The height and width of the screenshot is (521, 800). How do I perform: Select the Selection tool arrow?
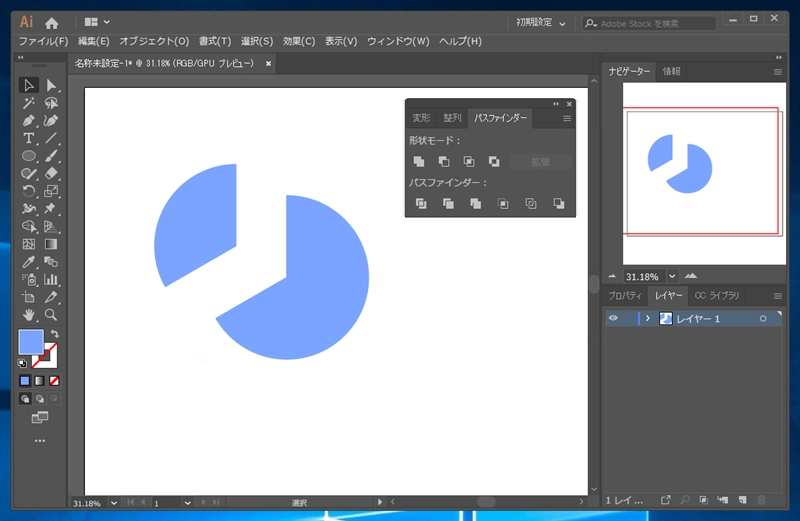[x=29, y=85]
